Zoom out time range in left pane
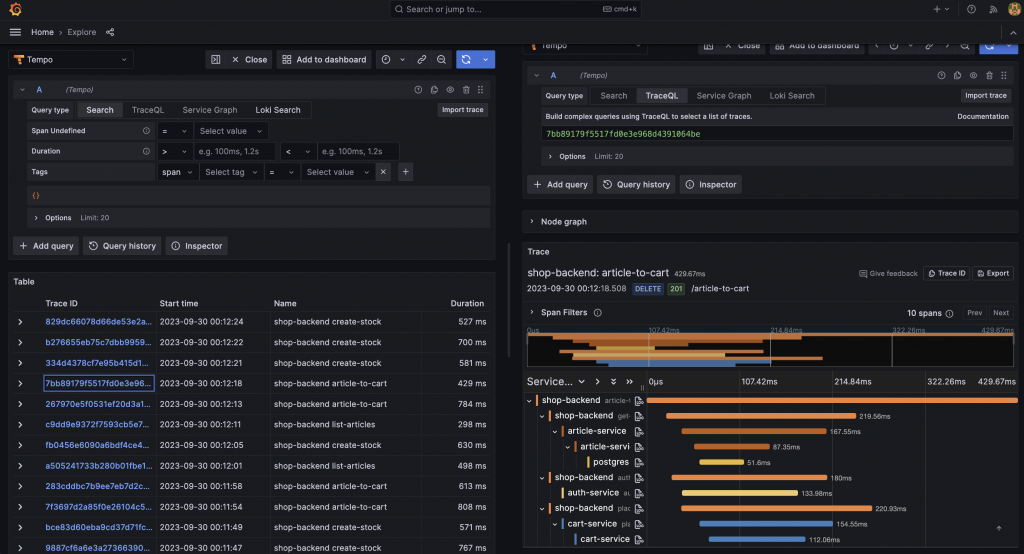This screenshot has height=554, width=1024. [441, 59]
